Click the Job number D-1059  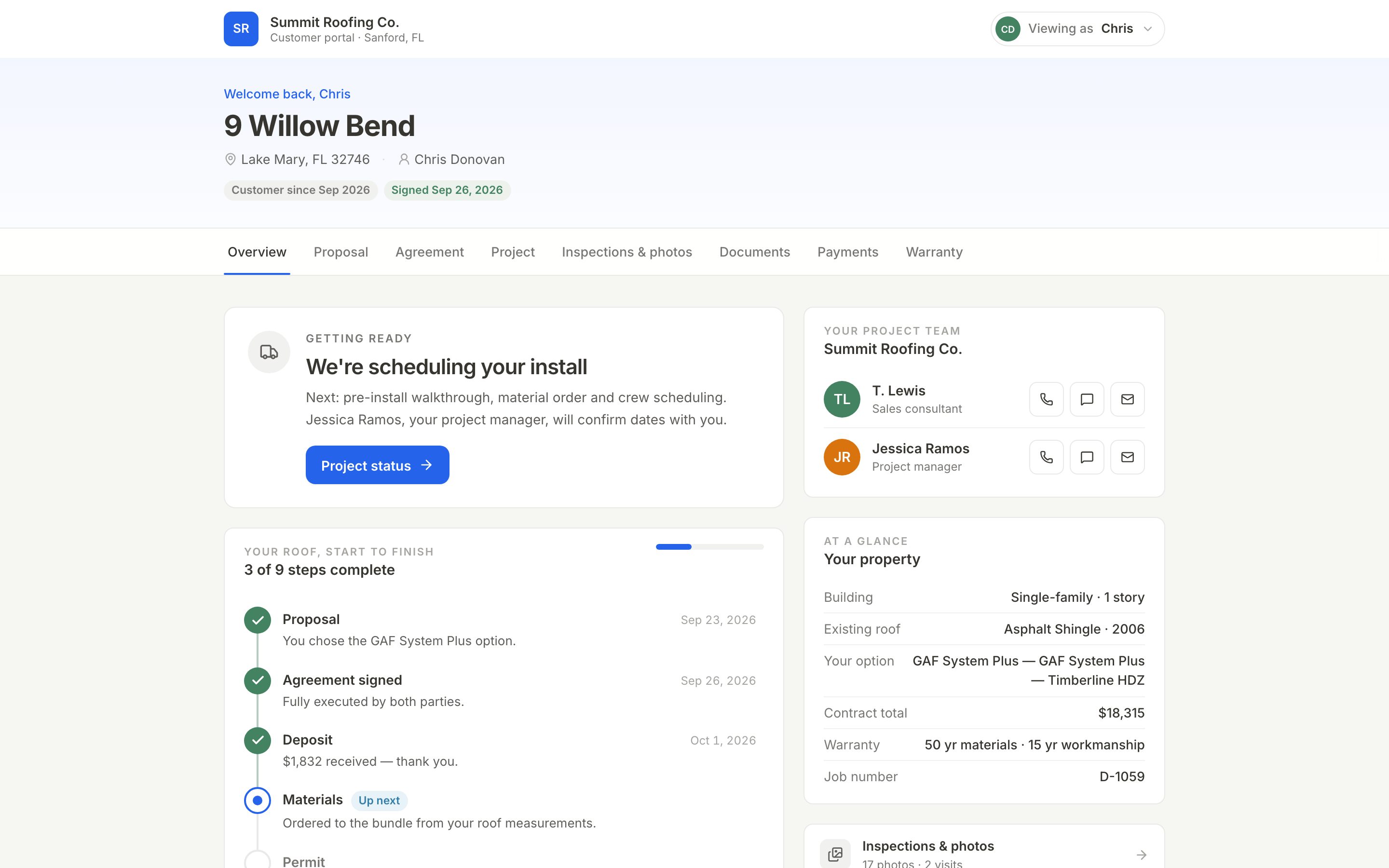(1121, 777)
